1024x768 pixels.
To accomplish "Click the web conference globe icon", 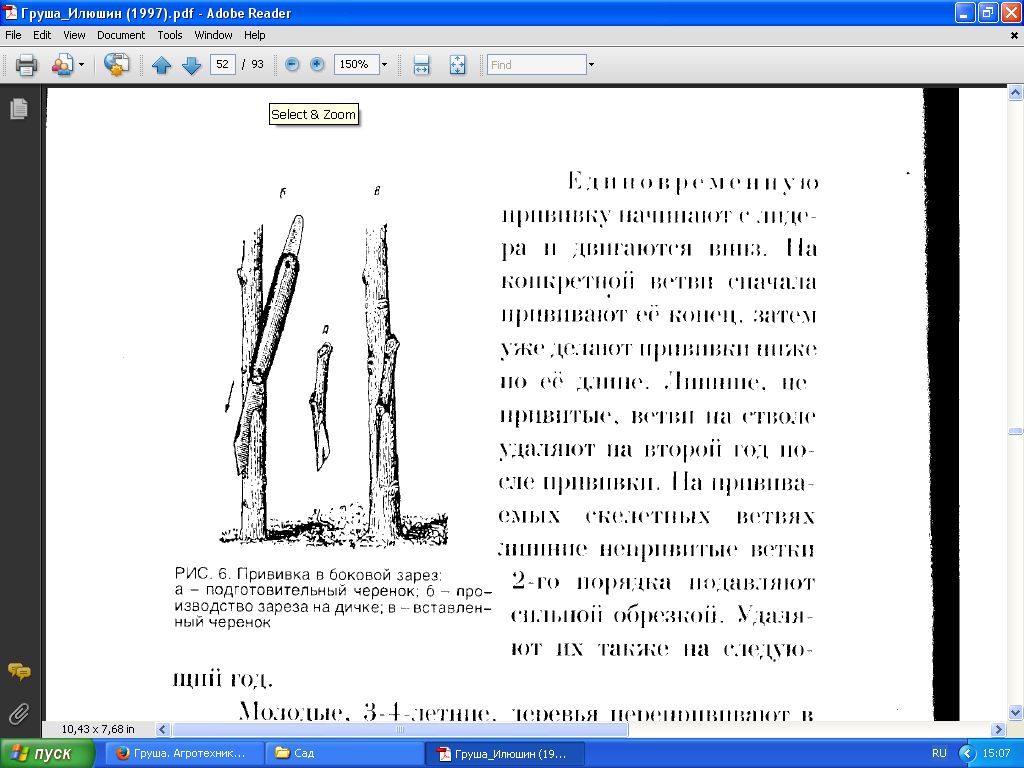I will (117, 65).
